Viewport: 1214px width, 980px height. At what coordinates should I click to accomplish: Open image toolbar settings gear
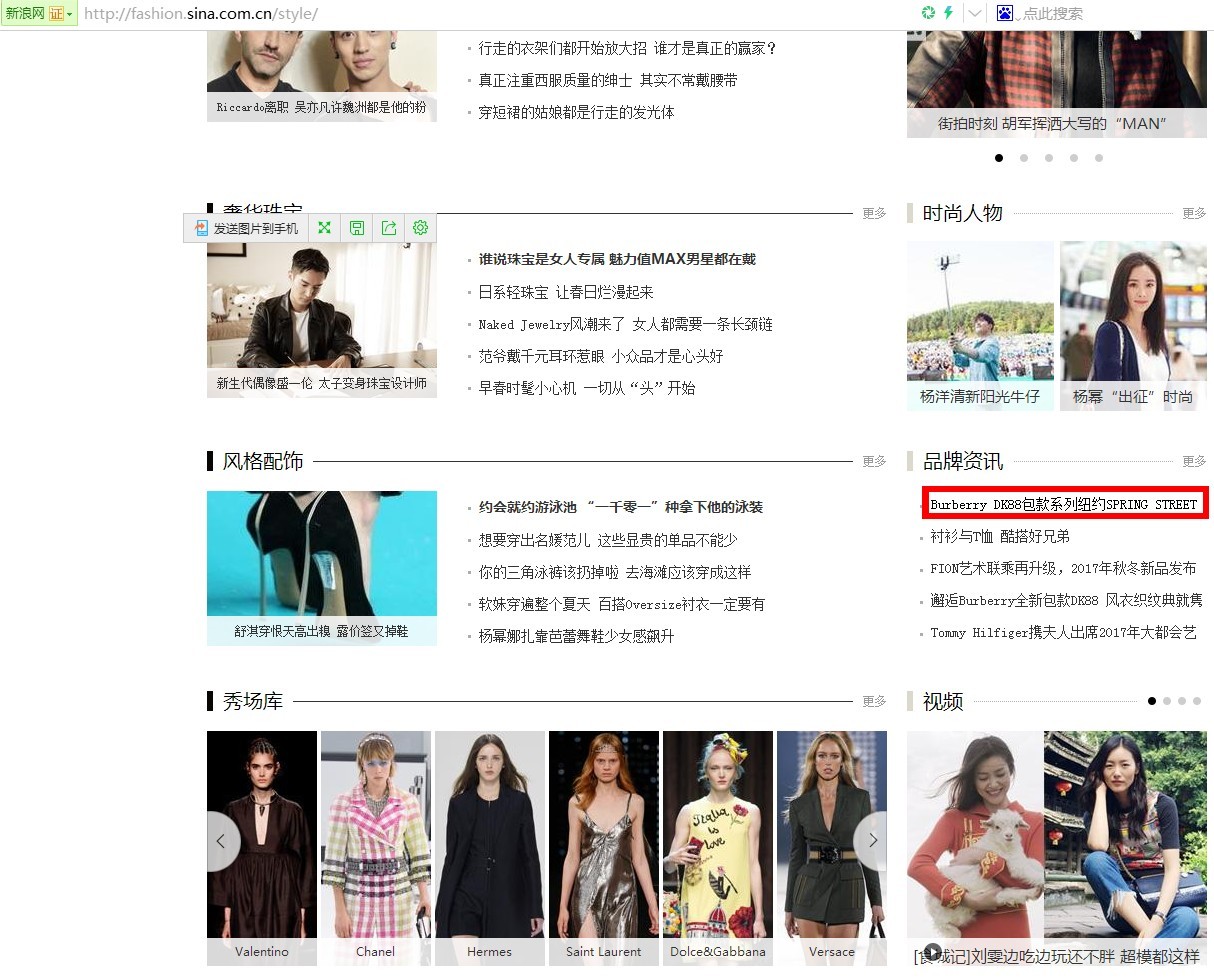coord(420,228)
